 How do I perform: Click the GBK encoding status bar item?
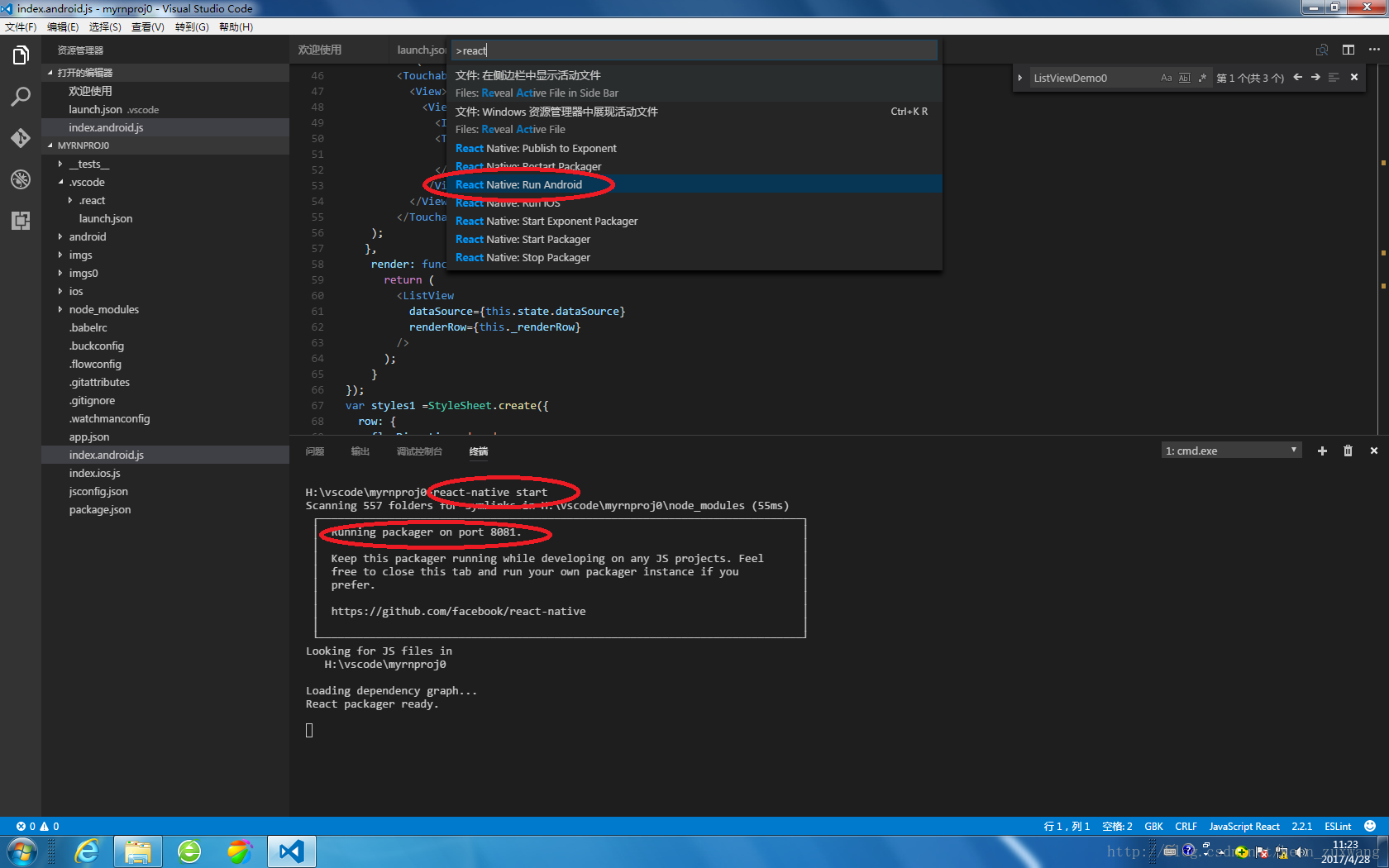[1153, 826]
